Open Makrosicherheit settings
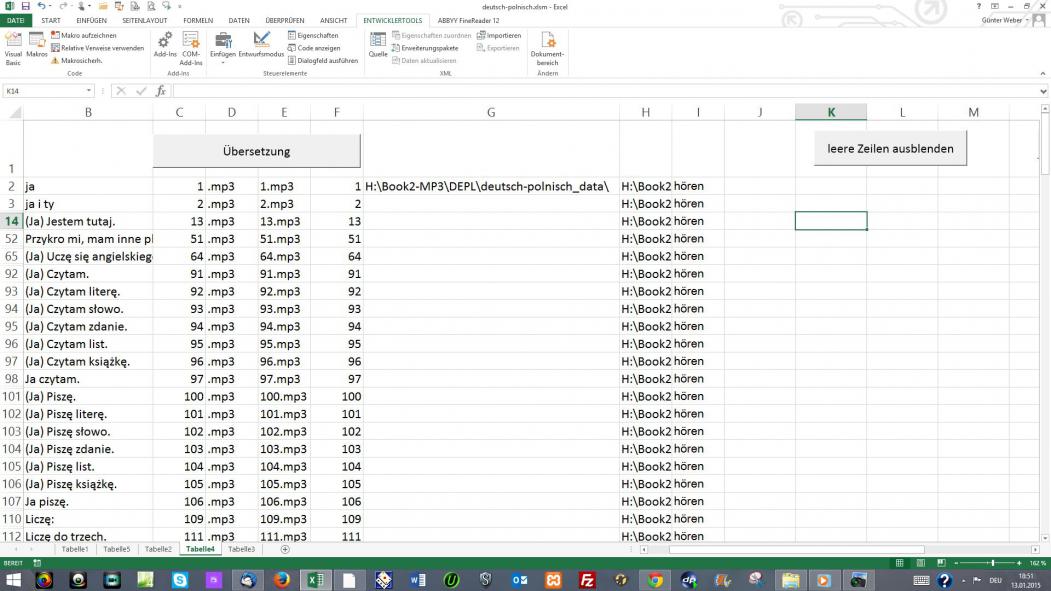The image size is (1051, 591). (77, 61)
